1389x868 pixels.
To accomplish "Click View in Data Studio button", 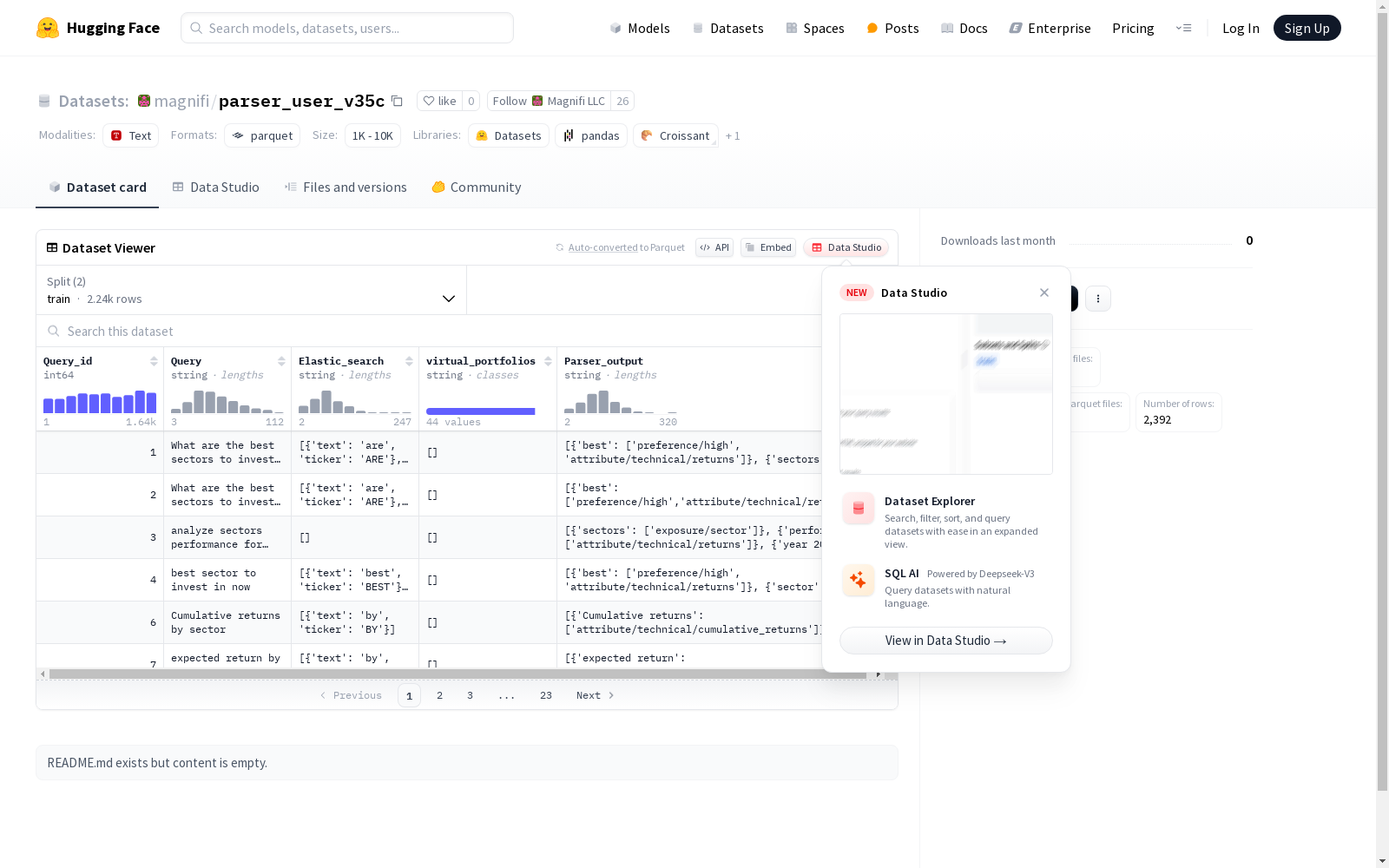I will 946,641.
